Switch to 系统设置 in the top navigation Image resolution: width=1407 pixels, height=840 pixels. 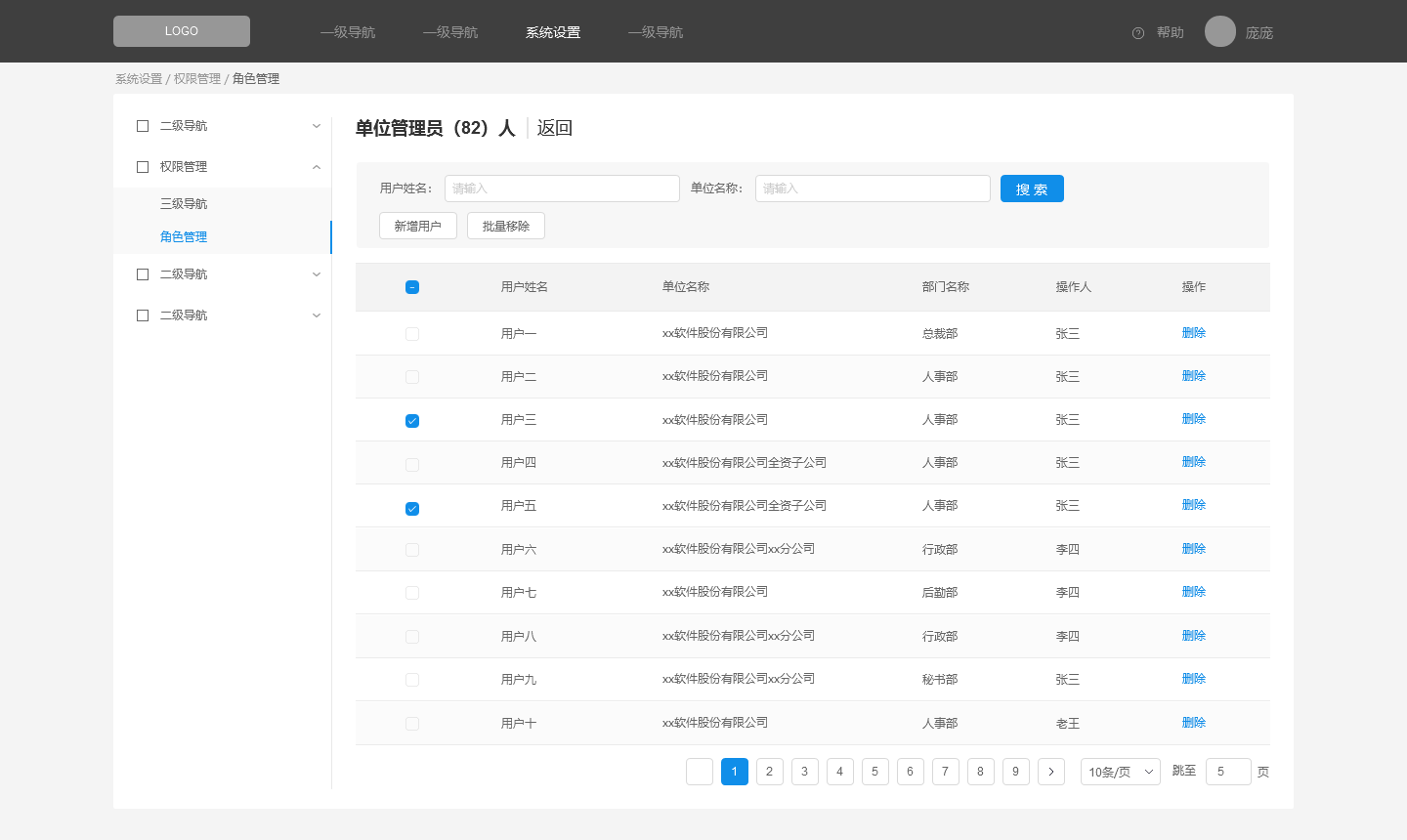[x=553, y=32]
